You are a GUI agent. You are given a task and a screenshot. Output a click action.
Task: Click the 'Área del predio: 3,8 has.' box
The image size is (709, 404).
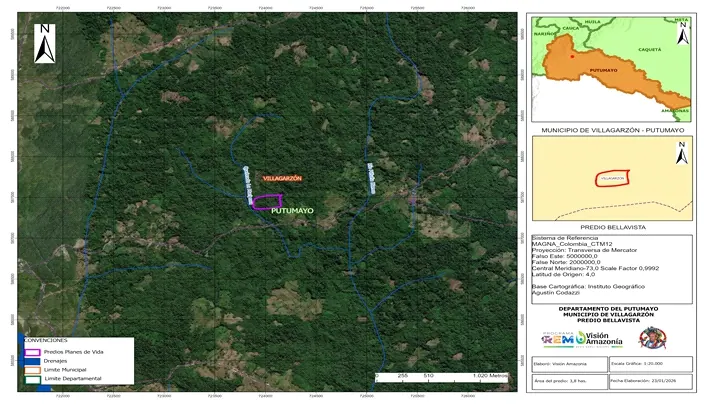click(x=569, y=381)
